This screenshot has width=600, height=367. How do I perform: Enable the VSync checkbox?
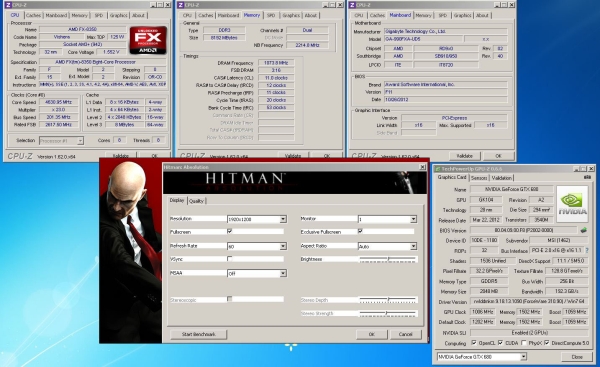coord(230,259)
